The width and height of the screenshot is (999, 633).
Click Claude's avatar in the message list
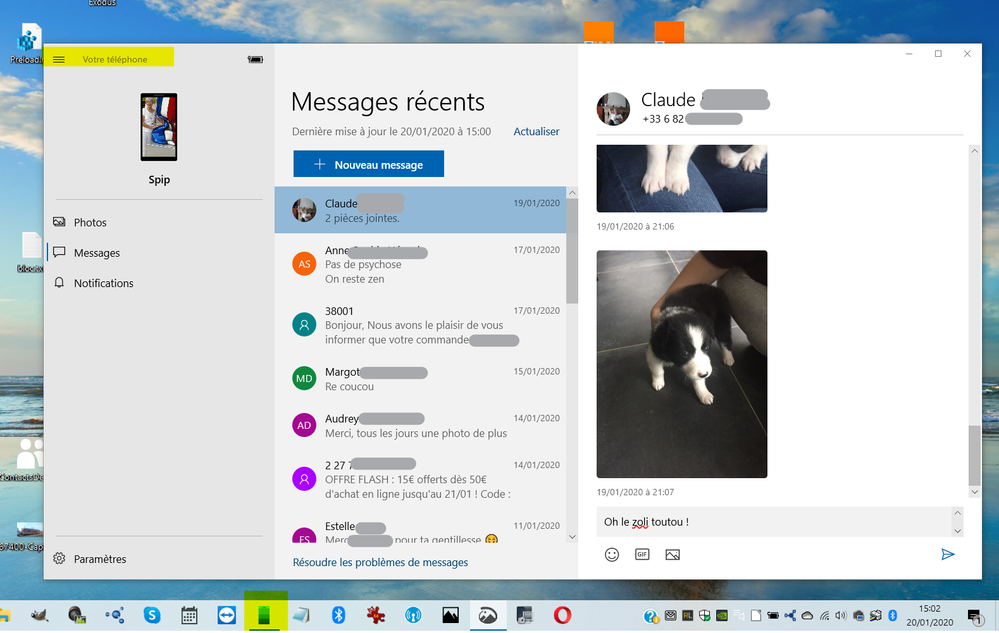tap(304, 210)
